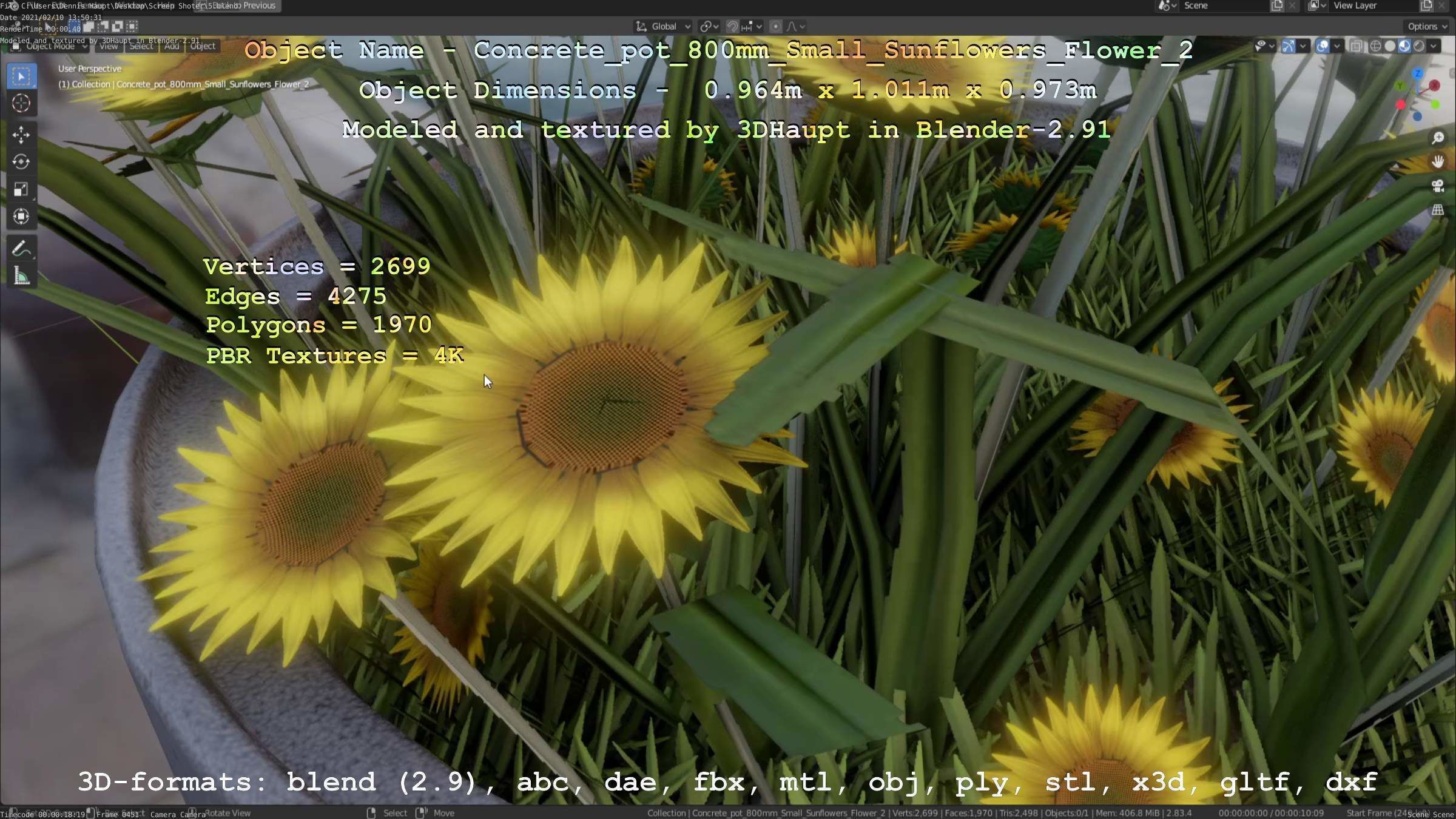Select the Rotate tool
Screen dimensions: 1456x819
pos(21,162)
